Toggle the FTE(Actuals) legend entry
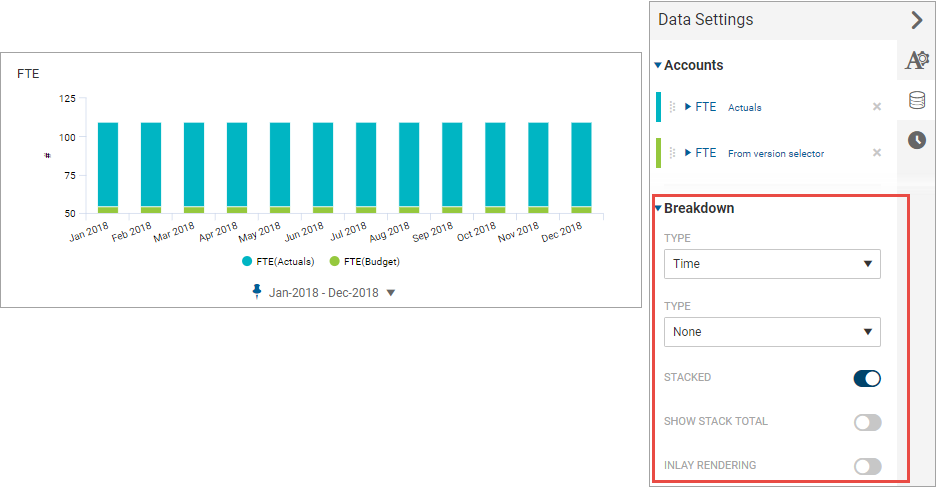This screenshot has height=488, width=937. (278, 262)
